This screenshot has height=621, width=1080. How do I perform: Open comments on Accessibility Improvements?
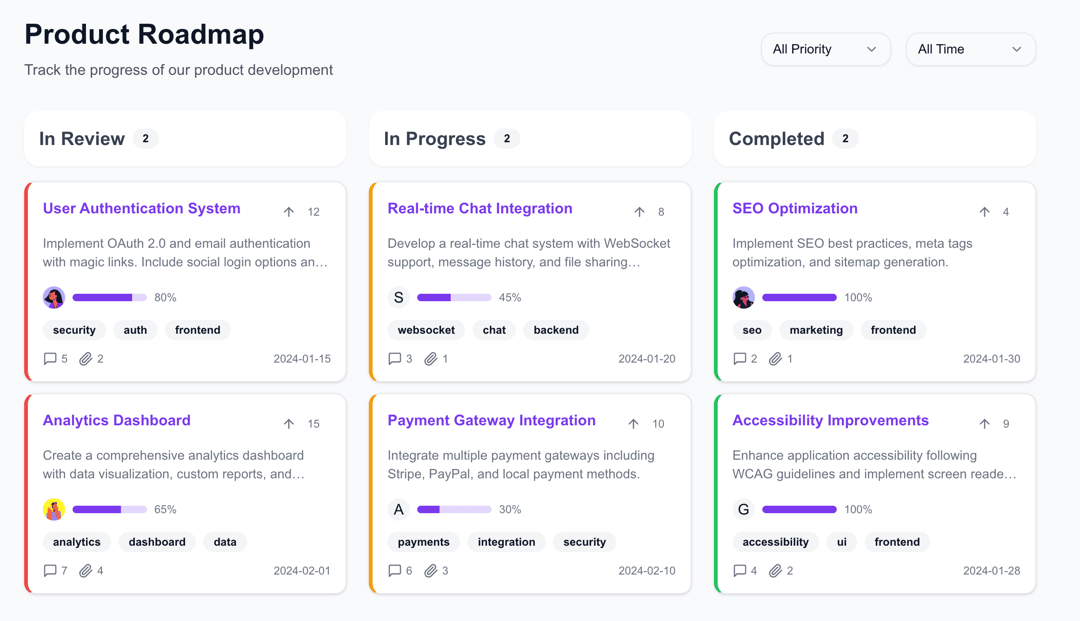click(737, 570)
